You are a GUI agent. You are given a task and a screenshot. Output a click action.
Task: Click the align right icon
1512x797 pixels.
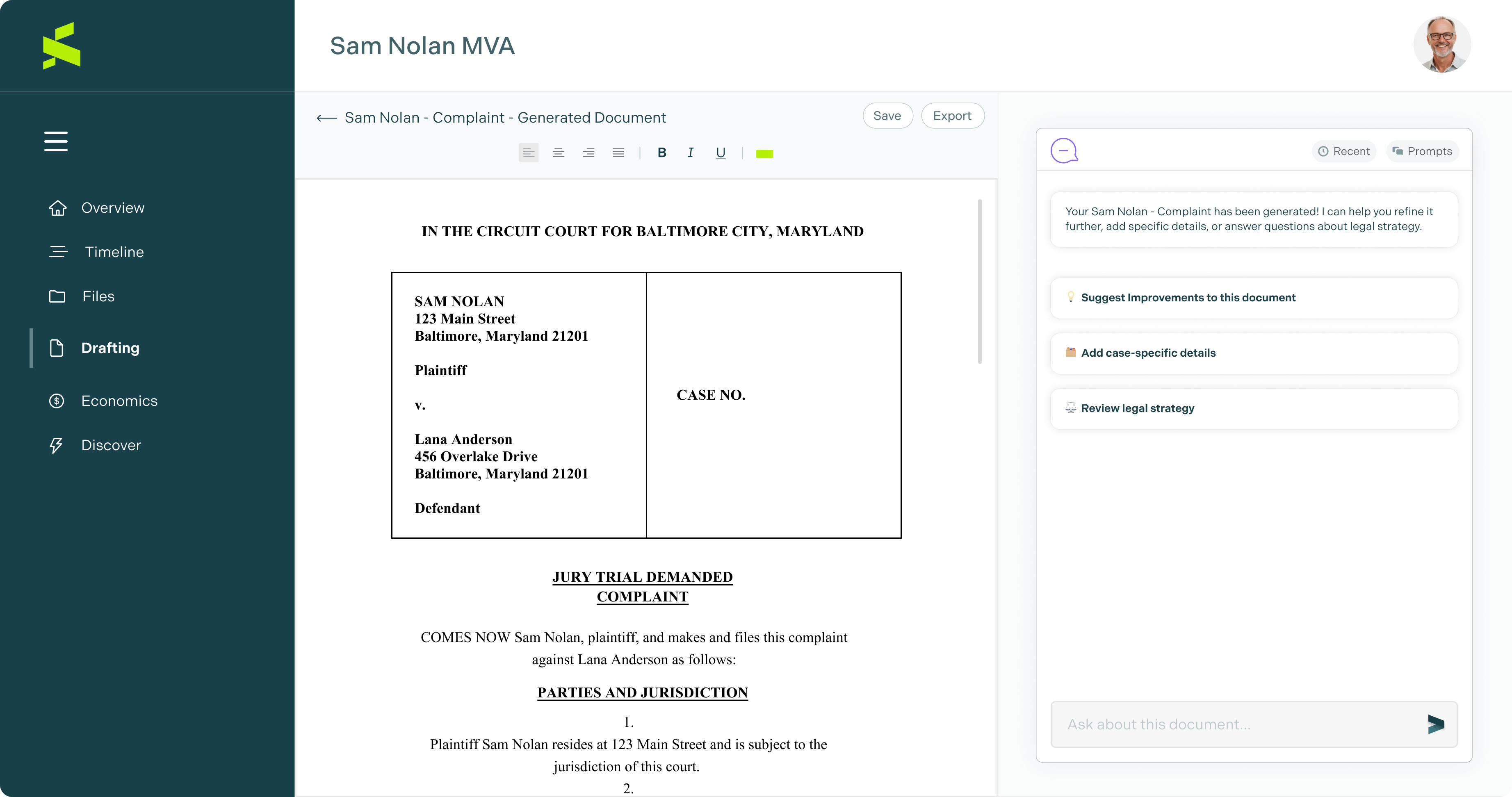click(588, 153)
